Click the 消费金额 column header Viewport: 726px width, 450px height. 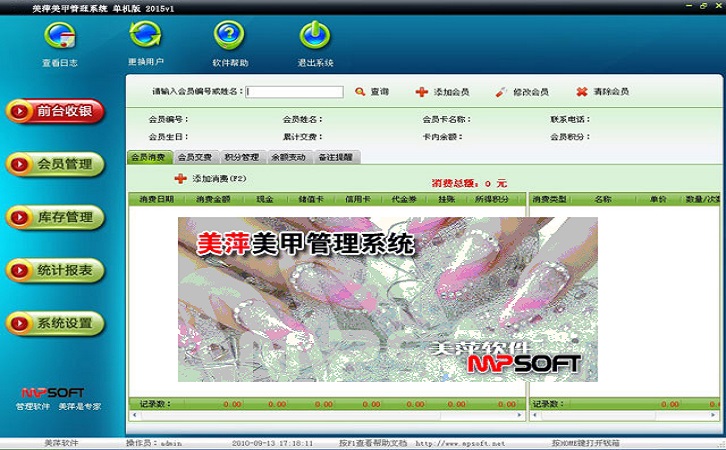point(213,199)
